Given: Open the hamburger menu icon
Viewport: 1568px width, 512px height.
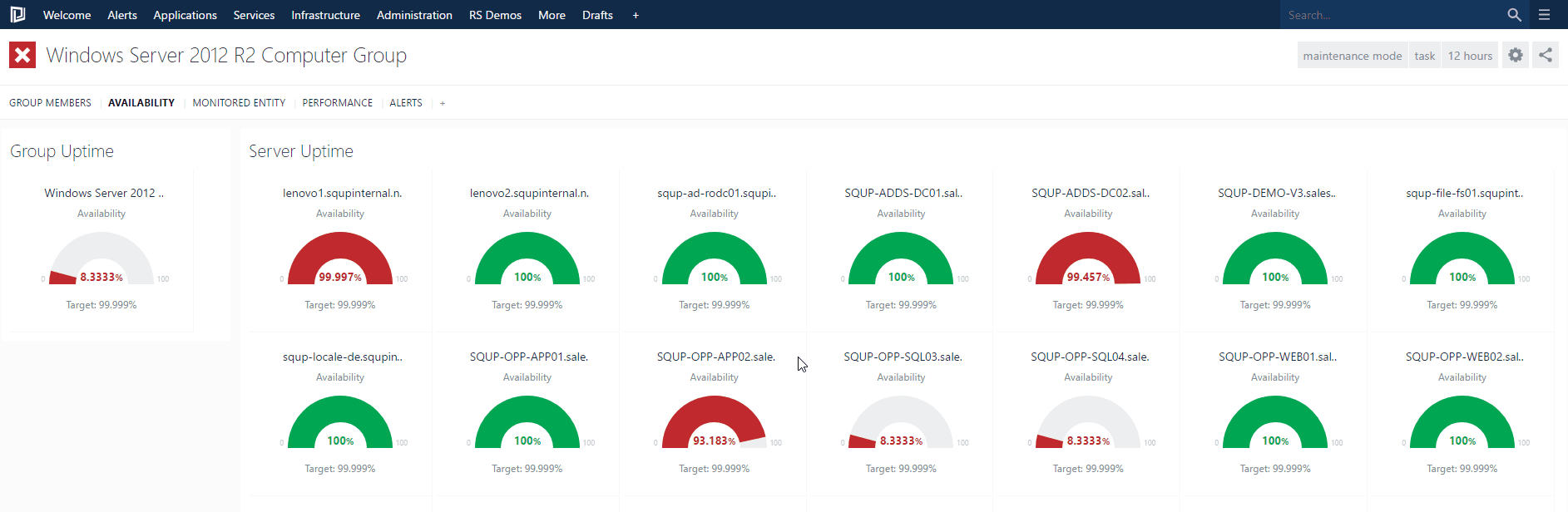Looking at the screenshot, I should pos(1545,15).
